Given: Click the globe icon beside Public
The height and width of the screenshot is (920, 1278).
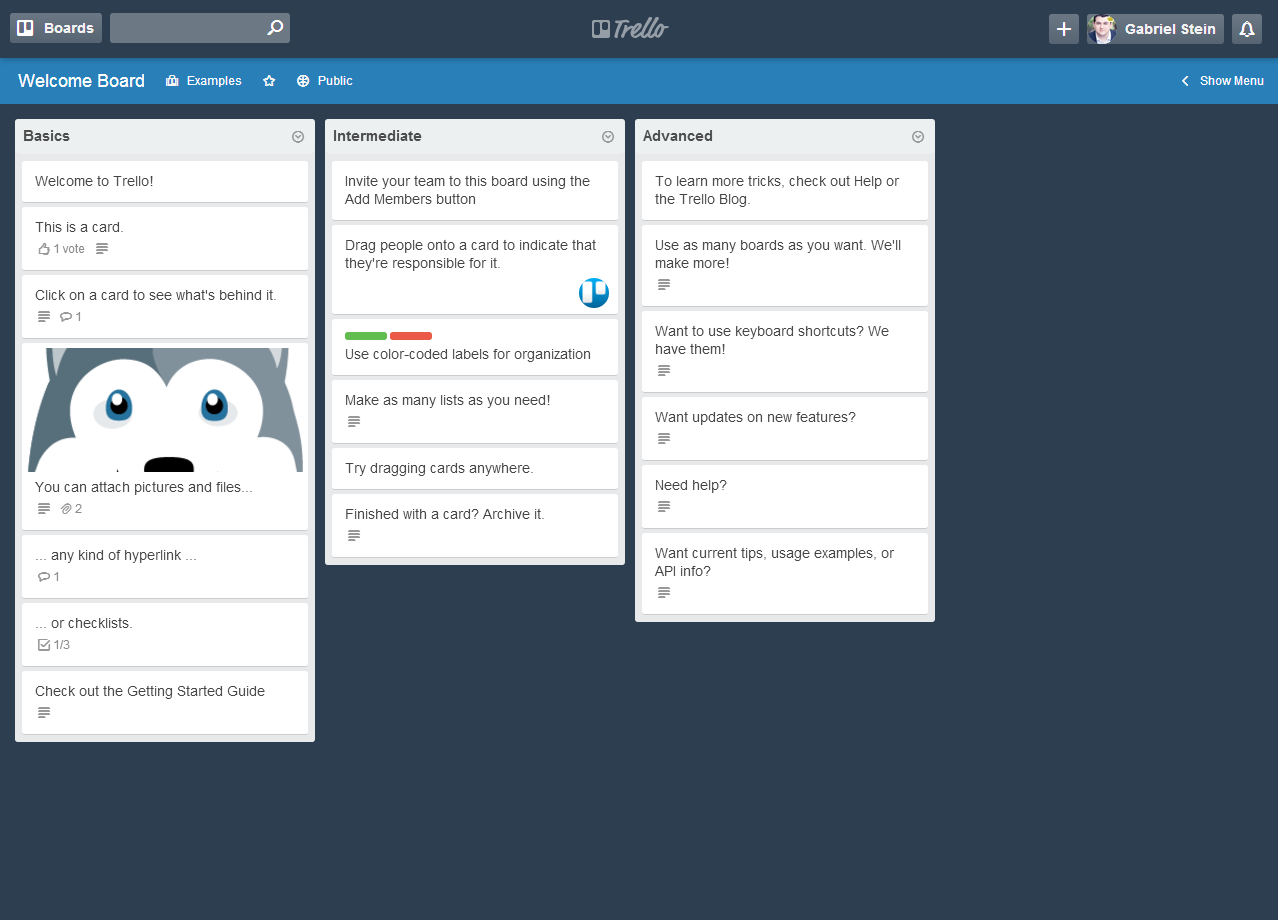Looking at the screenshot, I should click(x=303, y=81).
